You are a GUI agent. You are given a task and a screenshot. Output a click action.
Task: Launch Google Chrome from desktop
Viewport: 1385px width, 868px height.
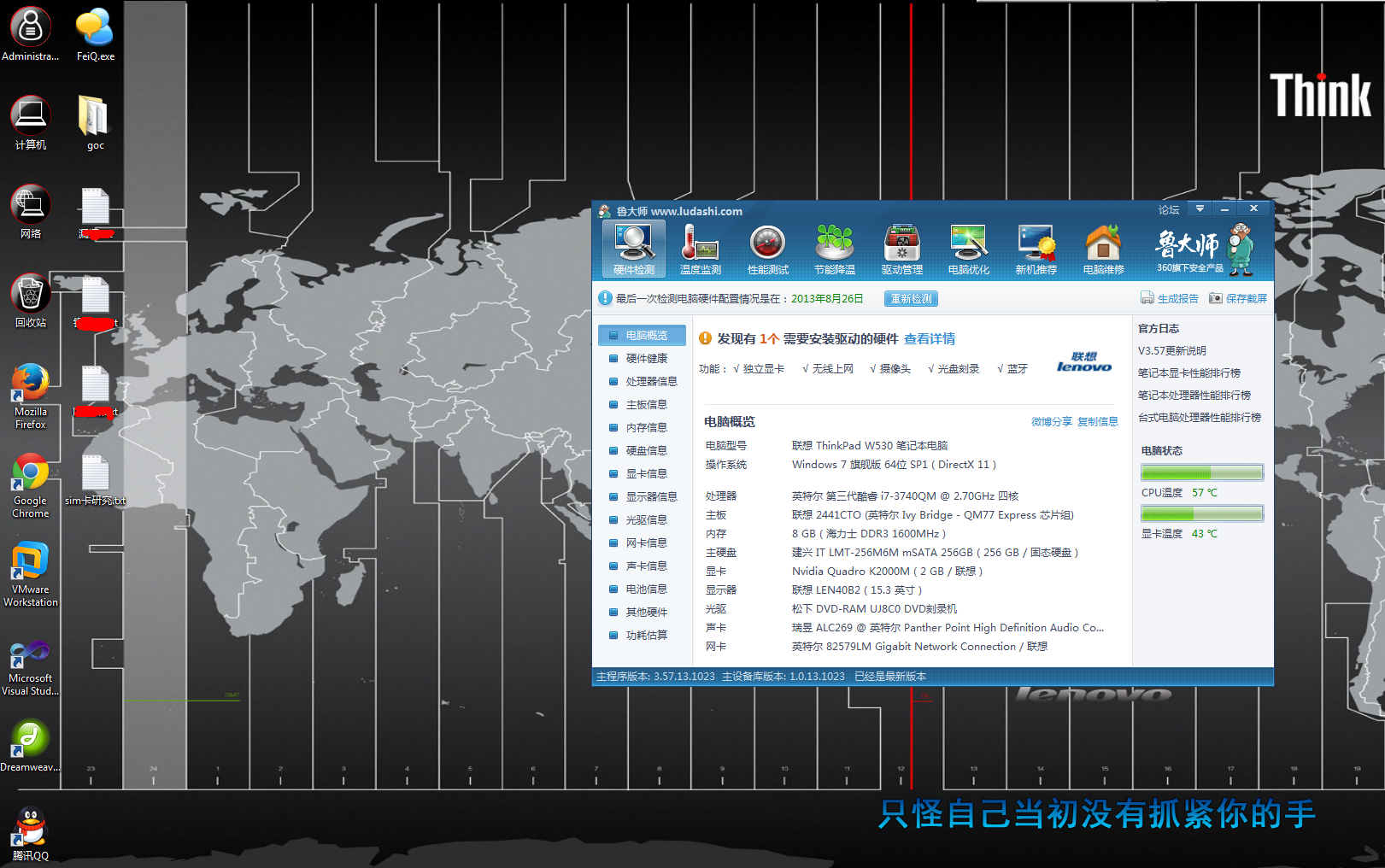31,485
